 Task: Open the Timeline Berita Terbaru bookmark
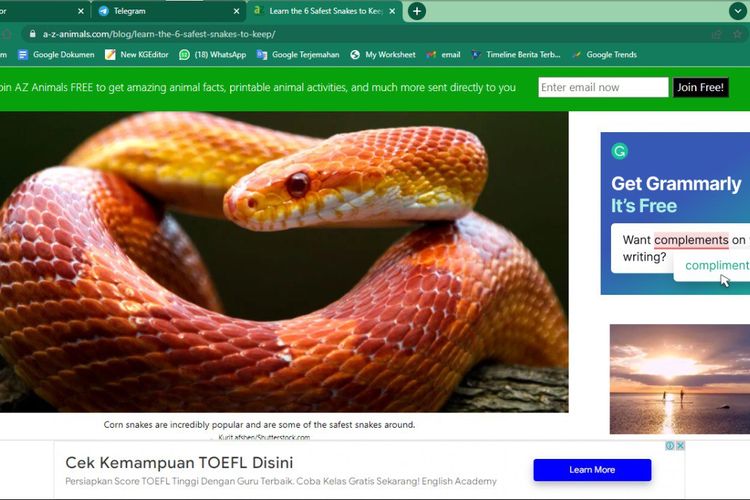516,55
